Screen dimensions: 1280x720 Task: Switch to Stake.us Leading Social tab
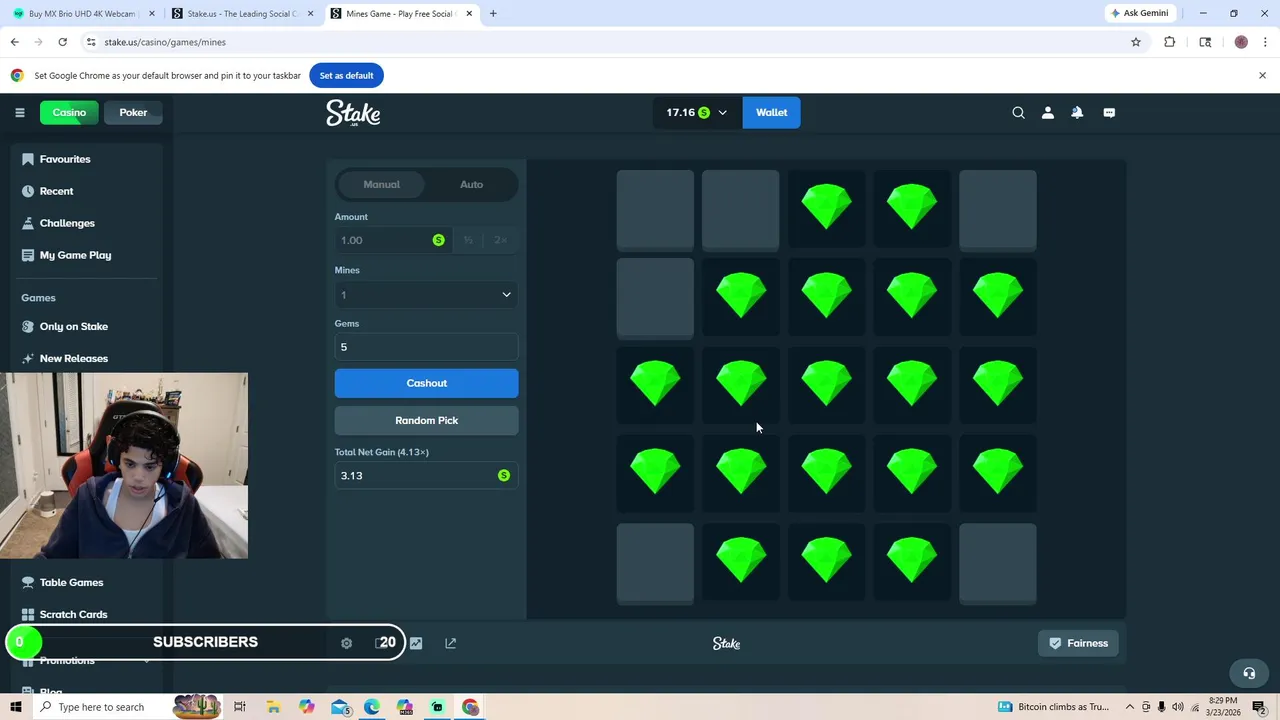[x=243, y=14]
